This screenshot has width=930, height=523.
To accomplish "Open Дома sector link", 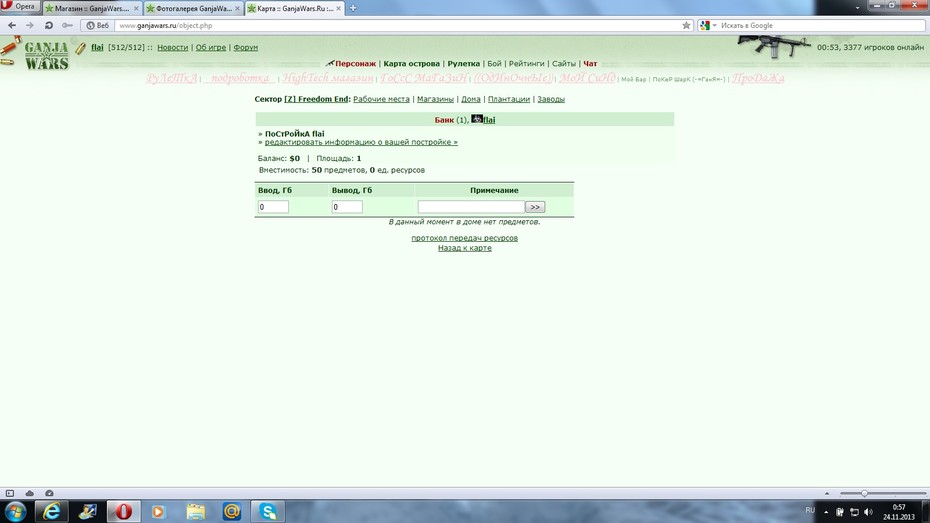I will tap(471, 99).
